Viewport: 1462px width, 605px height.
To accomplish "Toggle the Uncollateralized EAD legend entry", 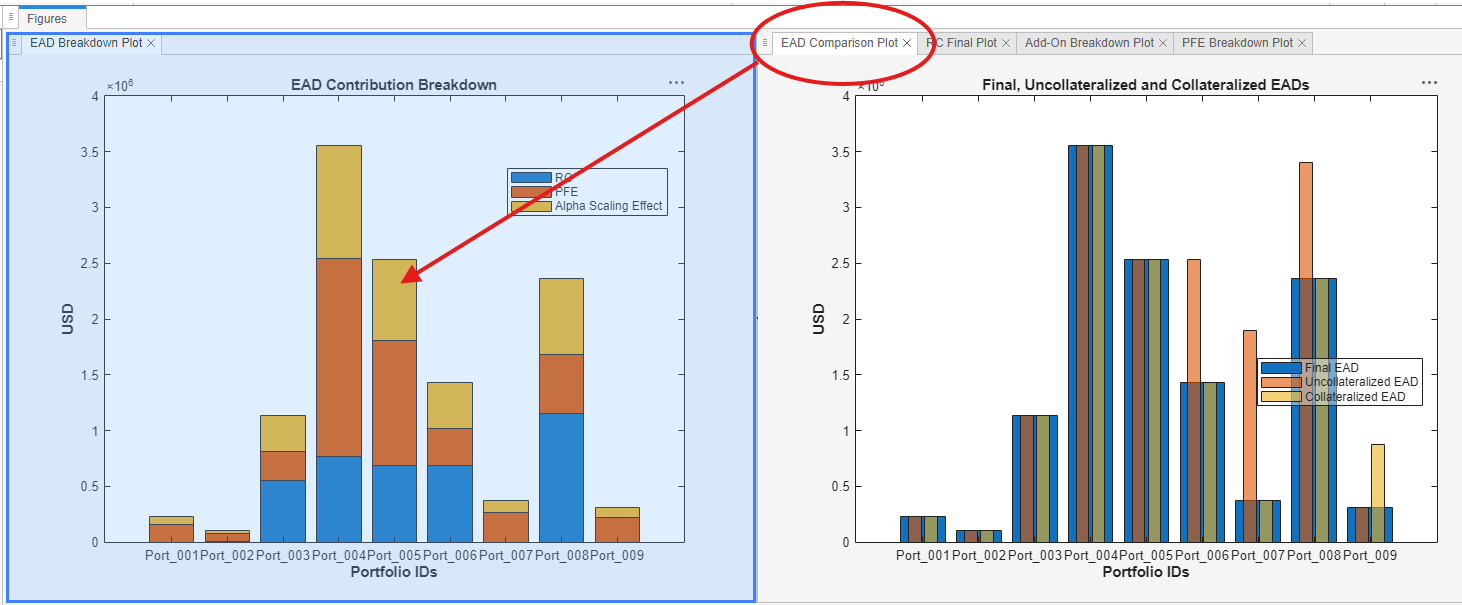I will tap(1360, 381).
